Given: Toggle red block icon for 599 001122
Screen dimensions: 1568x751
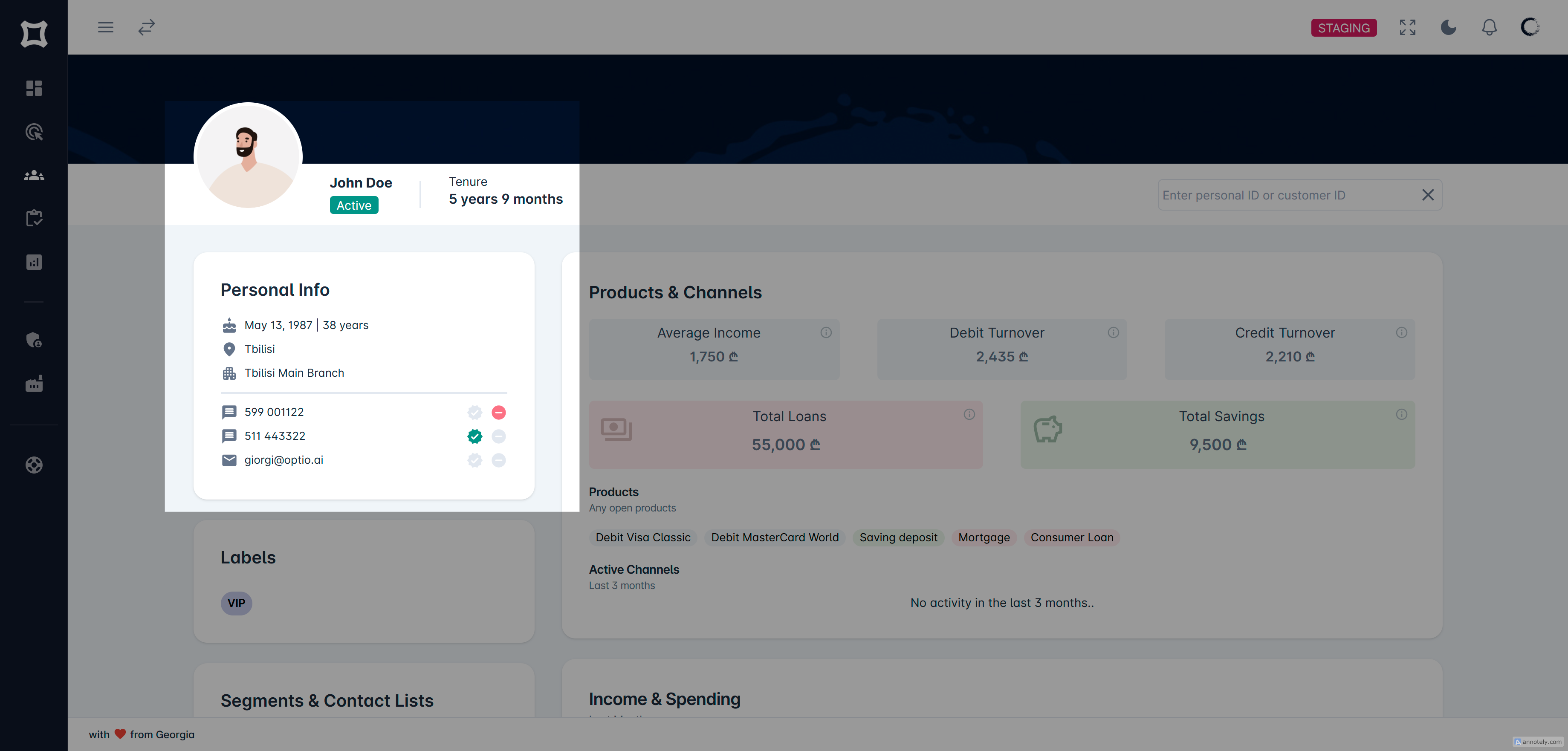Looking at the screenshot, I should pyautogui.click(x=498, y=413).
